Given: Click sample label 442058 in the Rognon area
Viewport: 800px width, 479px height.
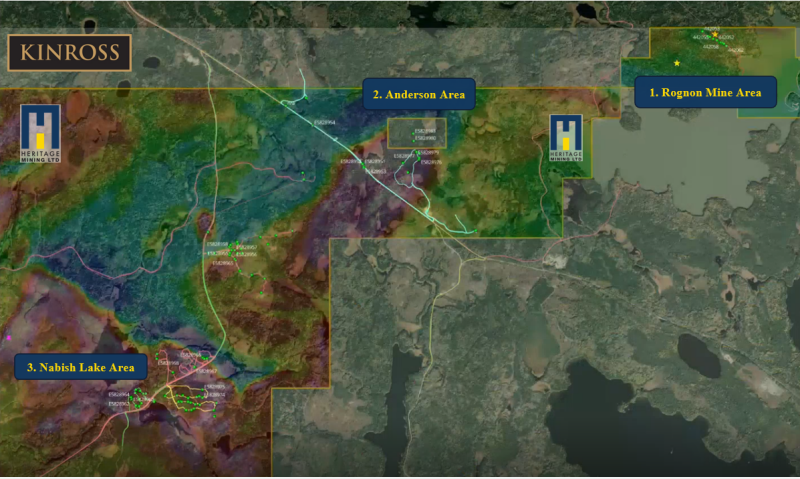Looking at the screenshot, I should click(711, 46).
